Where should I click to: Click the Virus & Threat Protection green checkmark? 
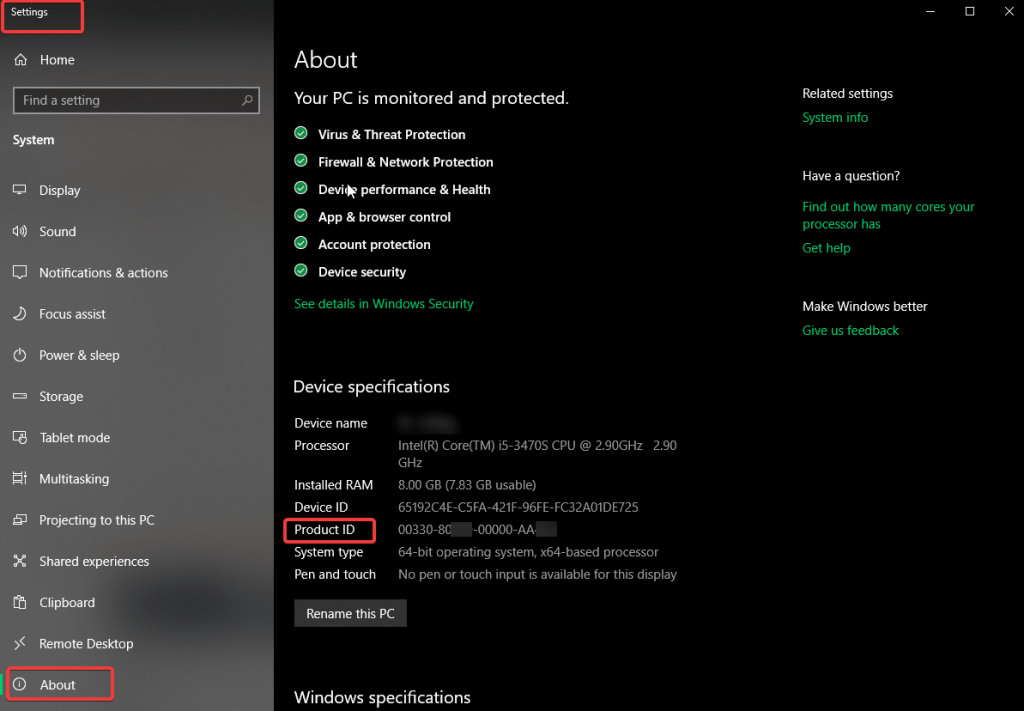pyautogui.click(x=300, y=133)
